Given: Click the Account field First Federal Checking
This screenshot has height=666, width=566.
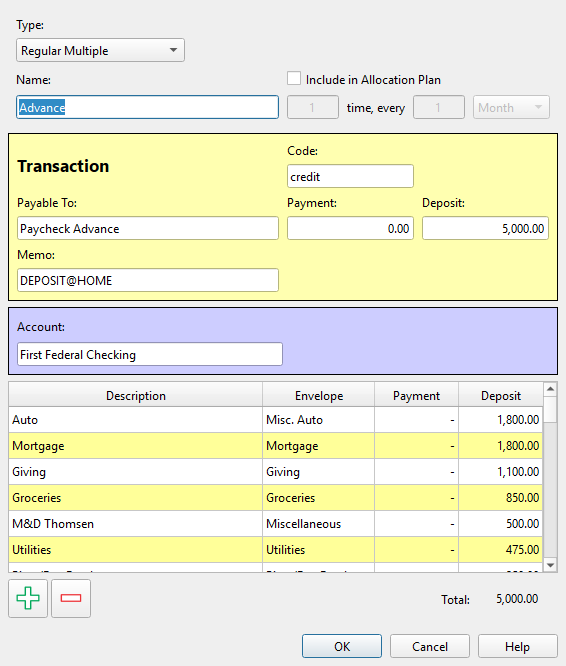Looking at the screenshot, I should click(150, 354).
